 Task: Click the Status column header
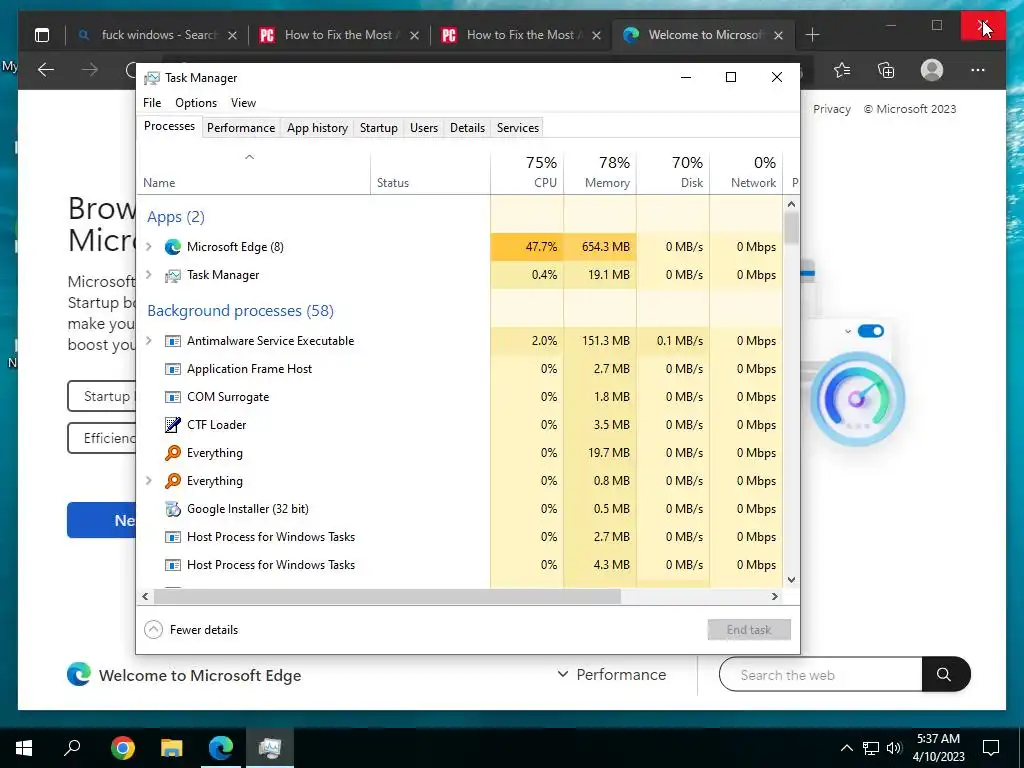[x=430, y=172]
